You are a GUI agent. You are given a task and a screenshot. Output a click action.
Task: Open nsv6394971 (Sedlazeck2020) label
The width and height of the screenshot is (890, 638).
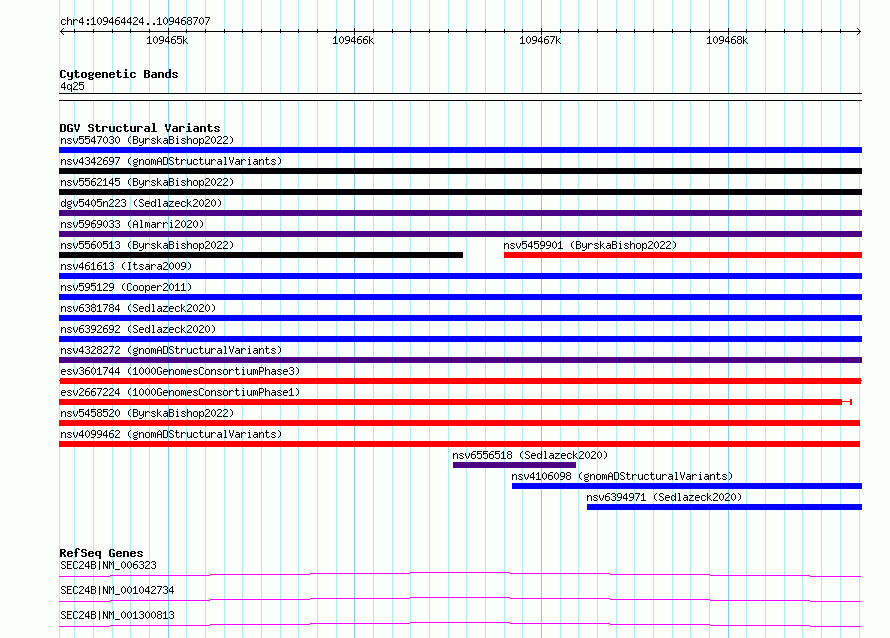[664, 497]
